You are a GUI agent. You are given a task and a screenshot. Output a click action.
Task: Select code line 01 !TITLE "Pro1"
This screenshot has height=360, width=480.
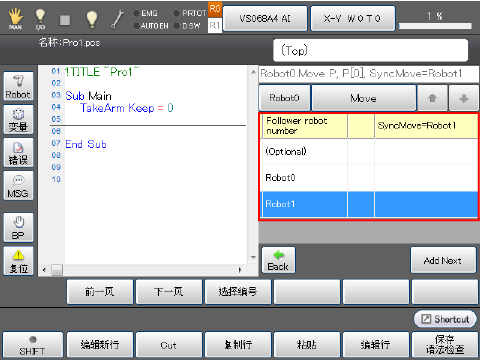coord(102,72)
